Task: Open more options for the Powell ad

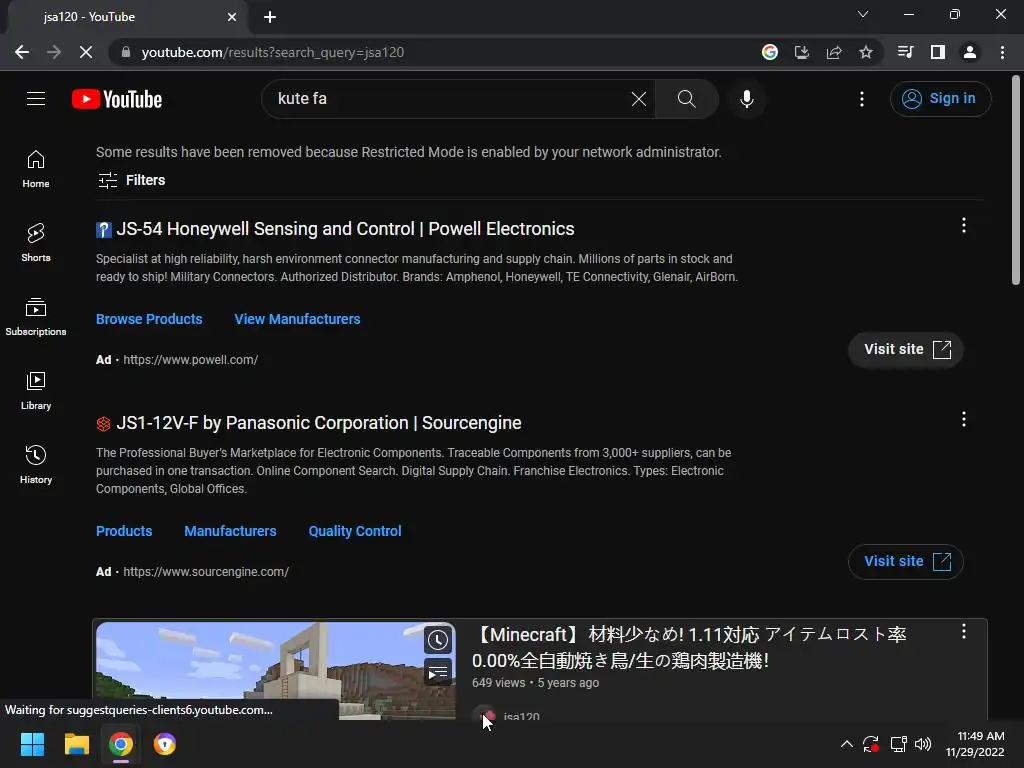Action: pos(963,225)
